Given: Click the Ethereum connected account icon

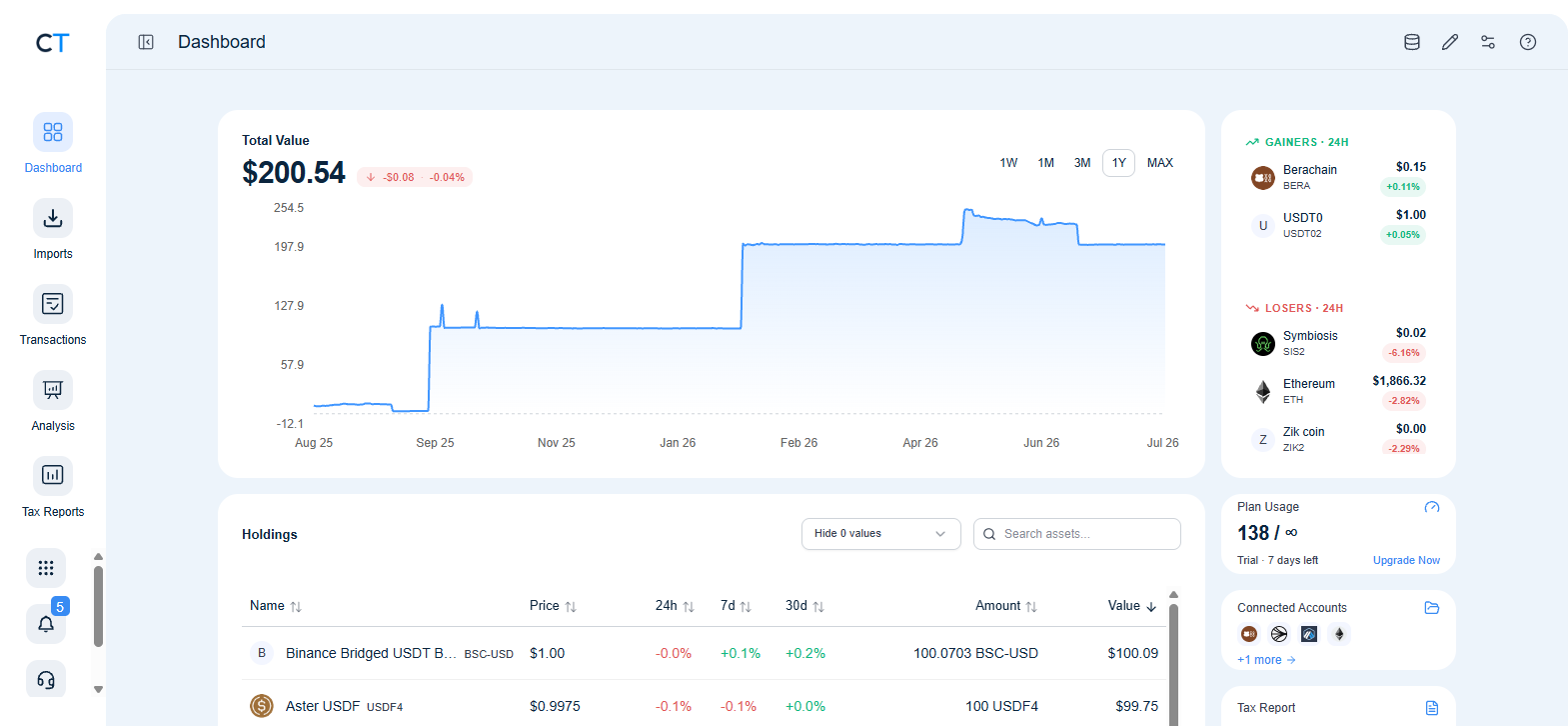Looking at the screenshot, I should pos(1339,634).
